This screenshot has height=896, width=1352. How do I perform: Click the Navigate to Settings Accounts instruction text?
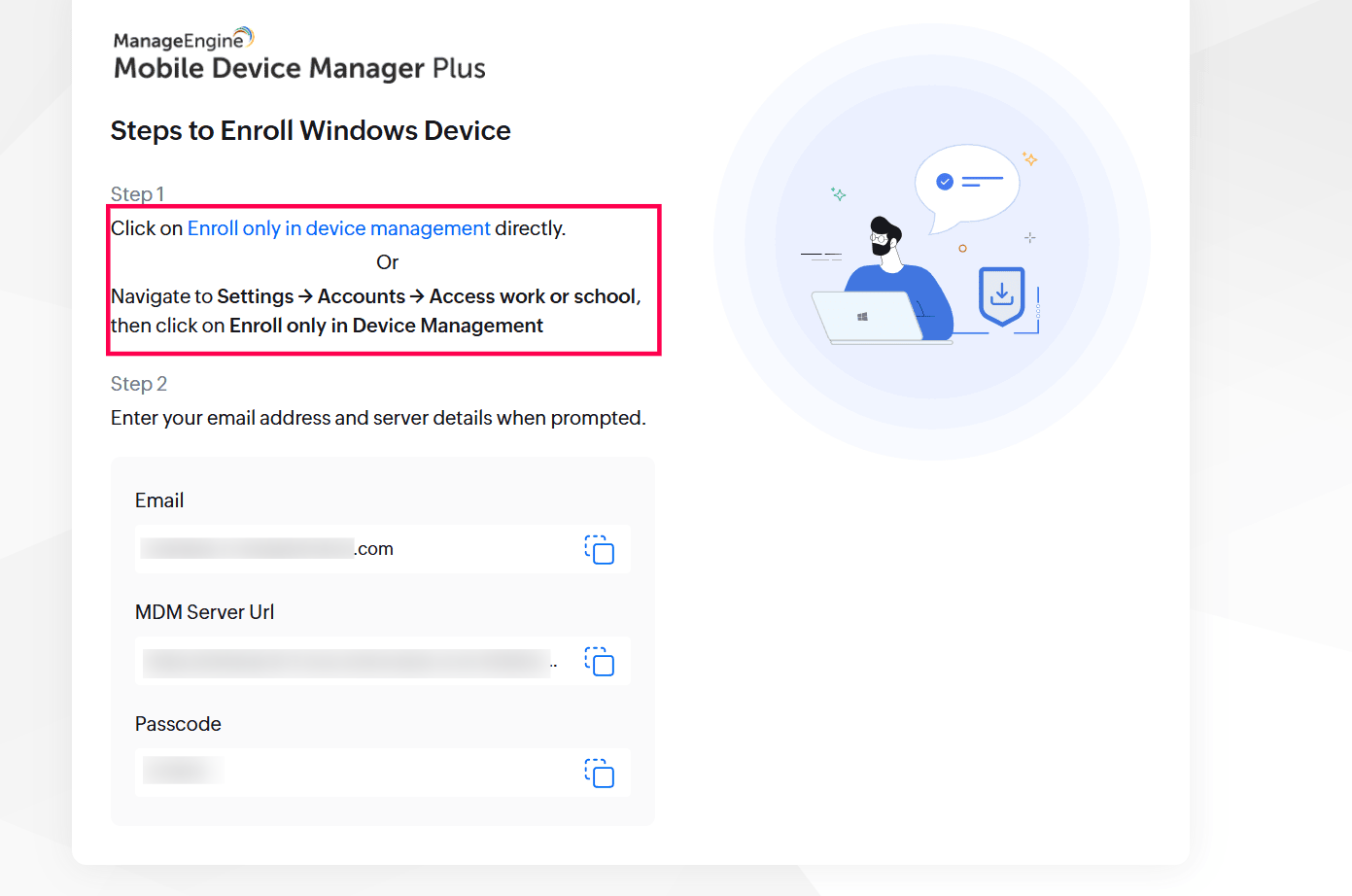click(376, 311)
